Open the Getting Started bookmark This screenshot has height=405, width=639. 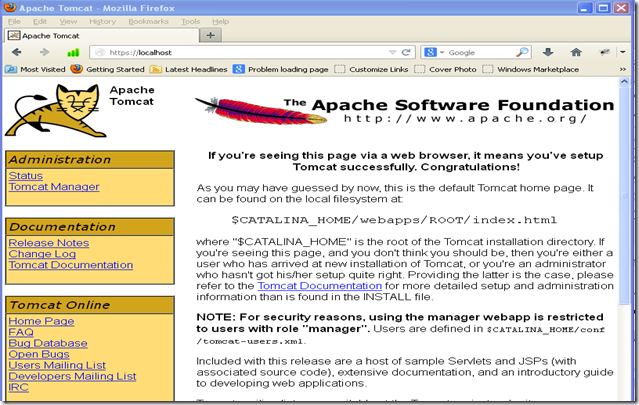tap(108, 69)
